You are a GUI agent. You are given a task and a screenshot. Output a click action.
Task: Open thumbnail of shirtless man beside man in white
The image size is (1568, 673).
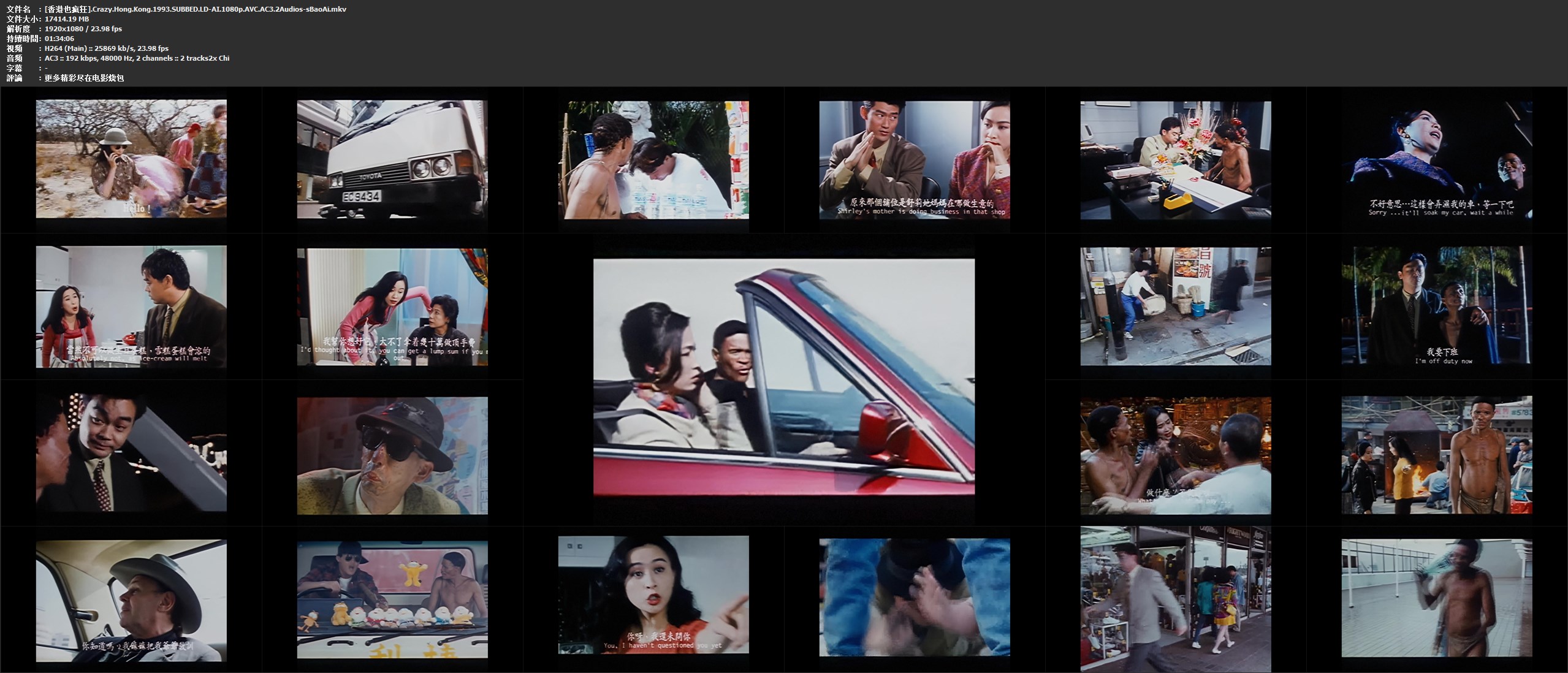coord(653,160)
